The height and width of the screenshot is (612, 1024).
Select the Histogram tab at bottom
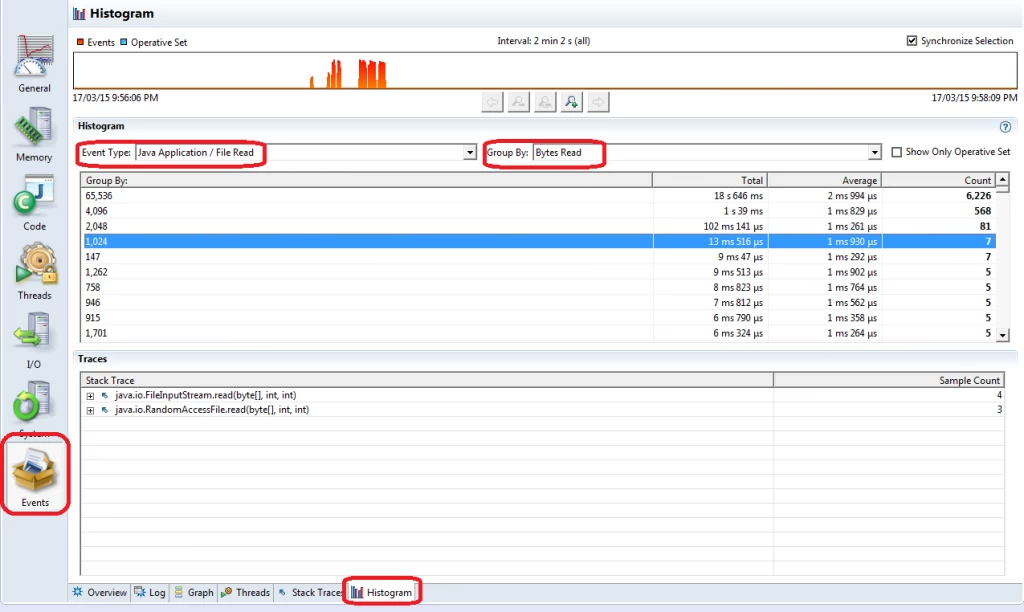382,592
